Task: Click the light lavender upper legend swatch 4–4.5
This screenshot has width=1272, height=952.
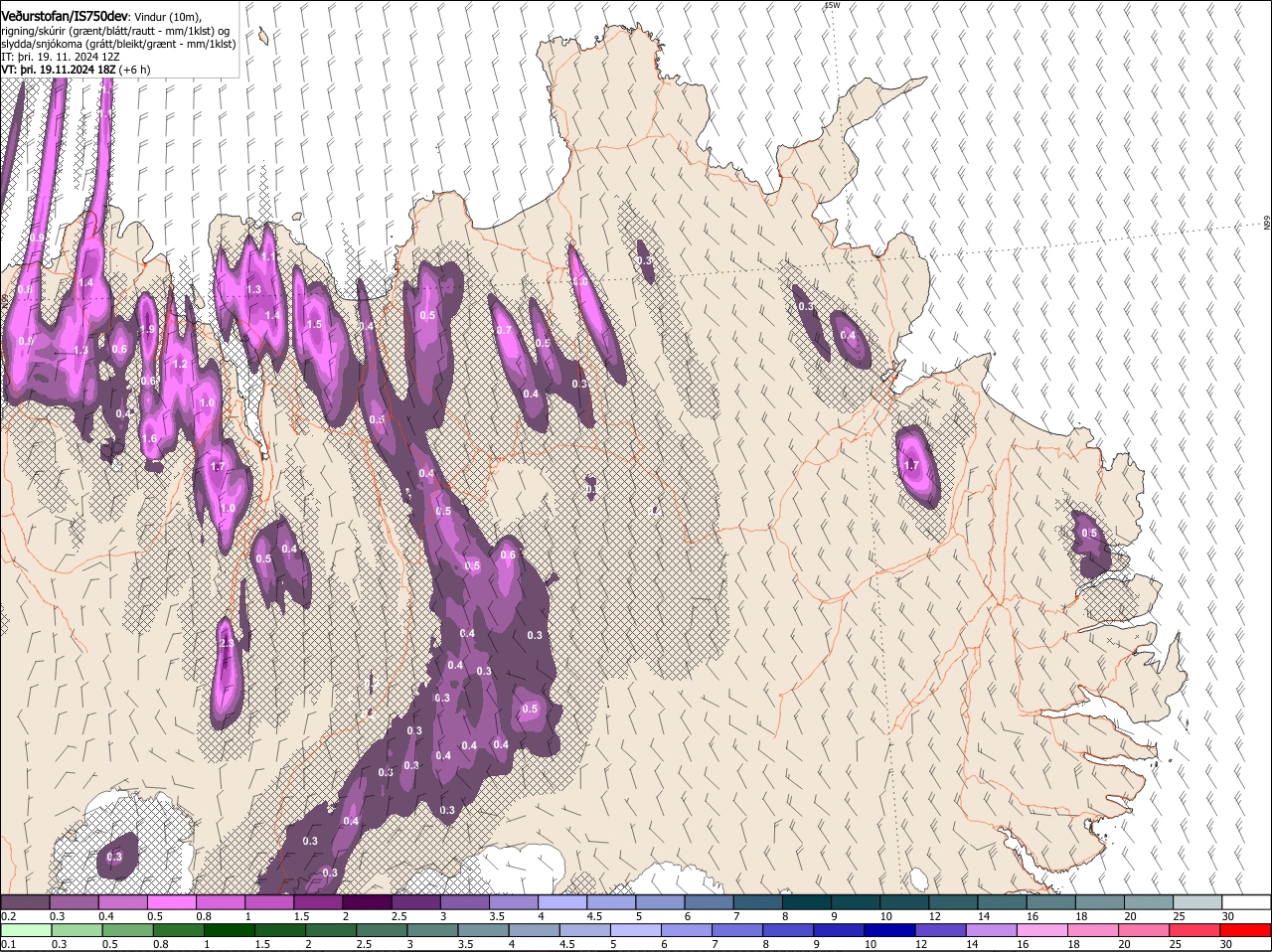Action: click(562, 901)
